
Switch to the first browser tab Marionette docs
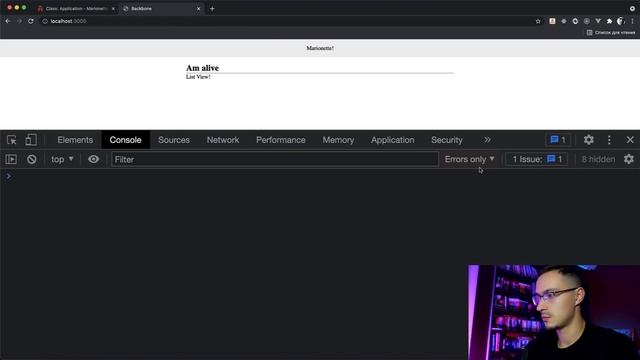point(76,9)
